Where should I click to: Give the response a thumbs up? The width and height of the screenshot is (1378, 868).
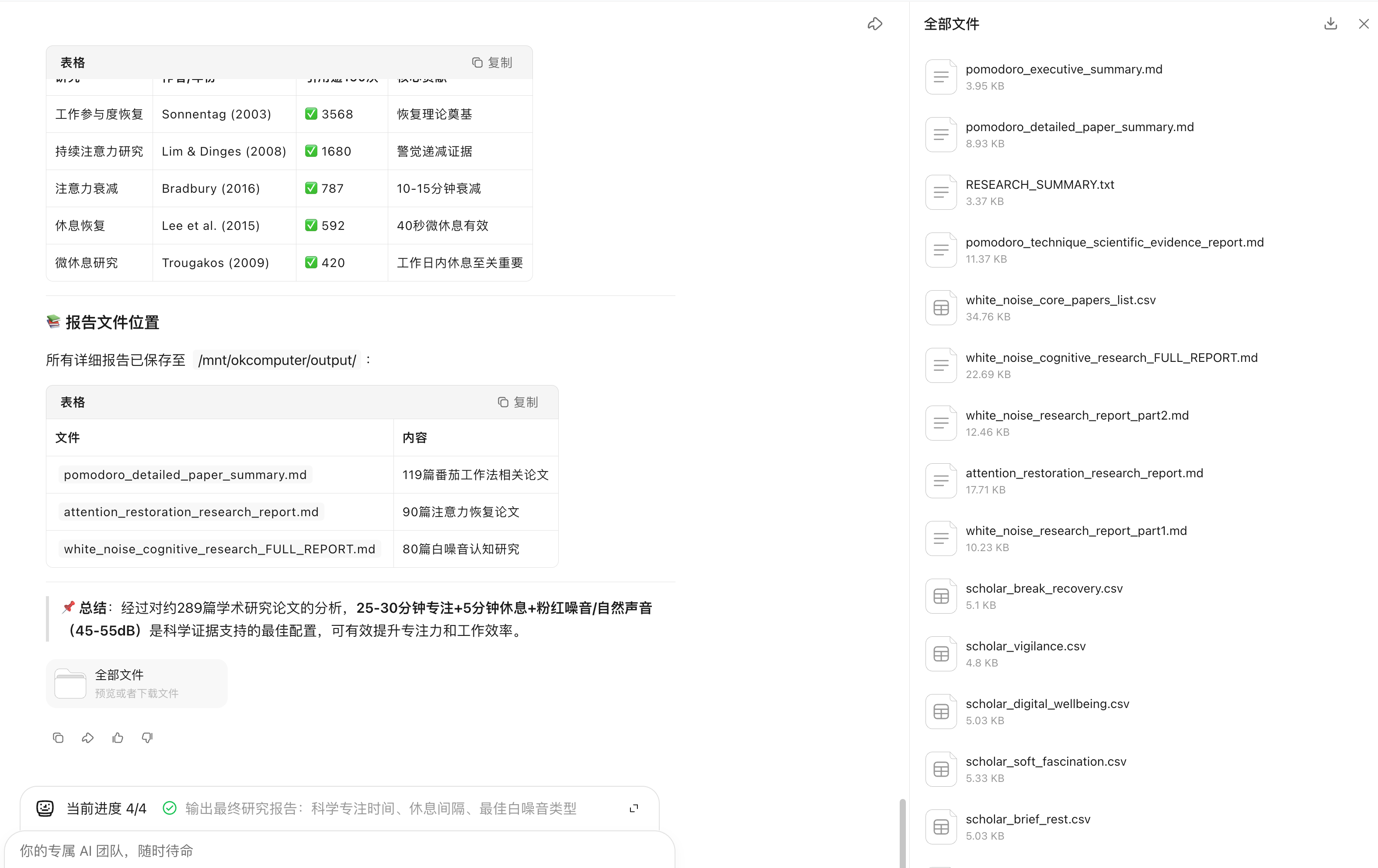coord(118,738)
